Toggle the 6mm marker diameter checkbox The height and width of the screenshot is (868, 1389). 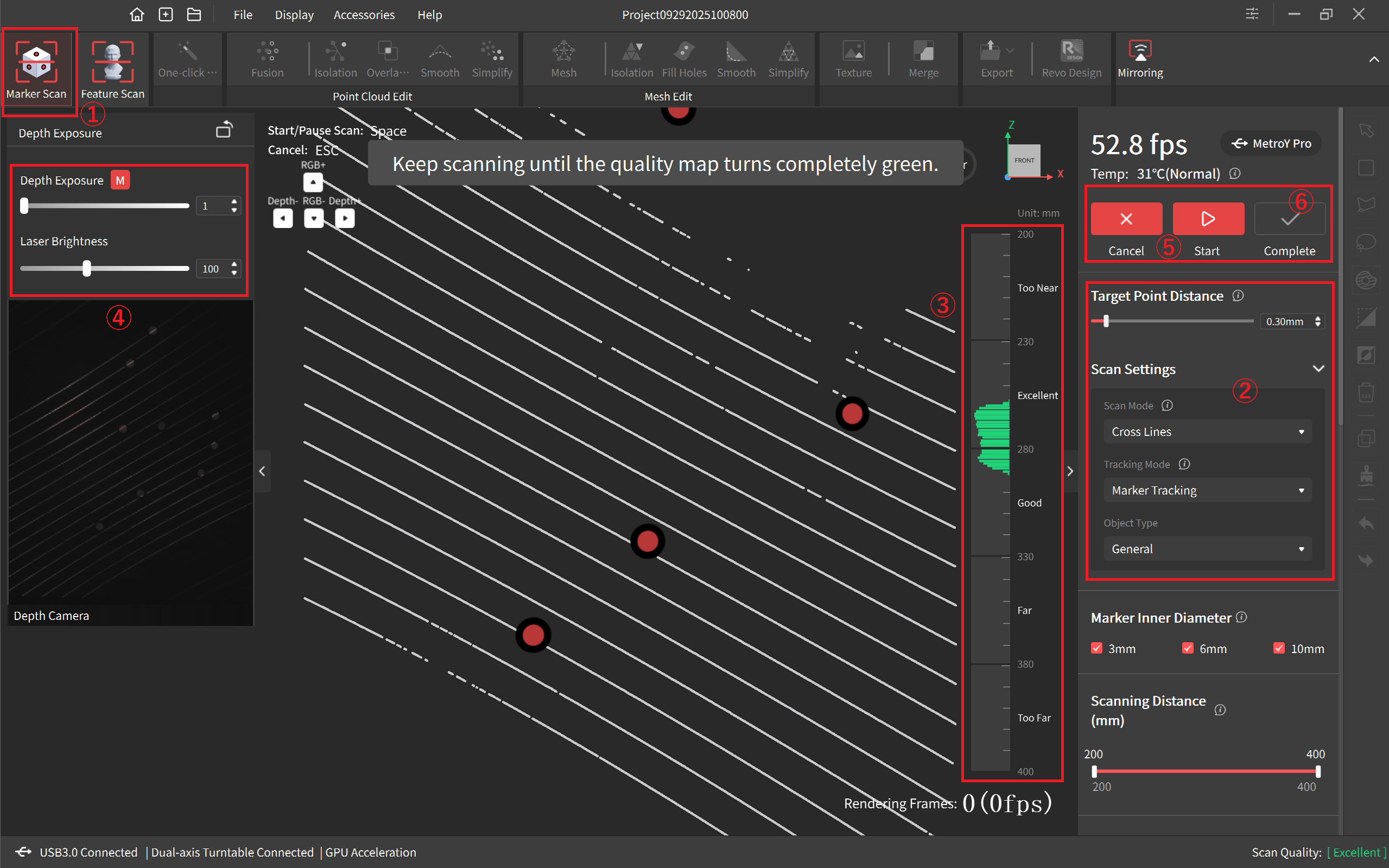1188,648
